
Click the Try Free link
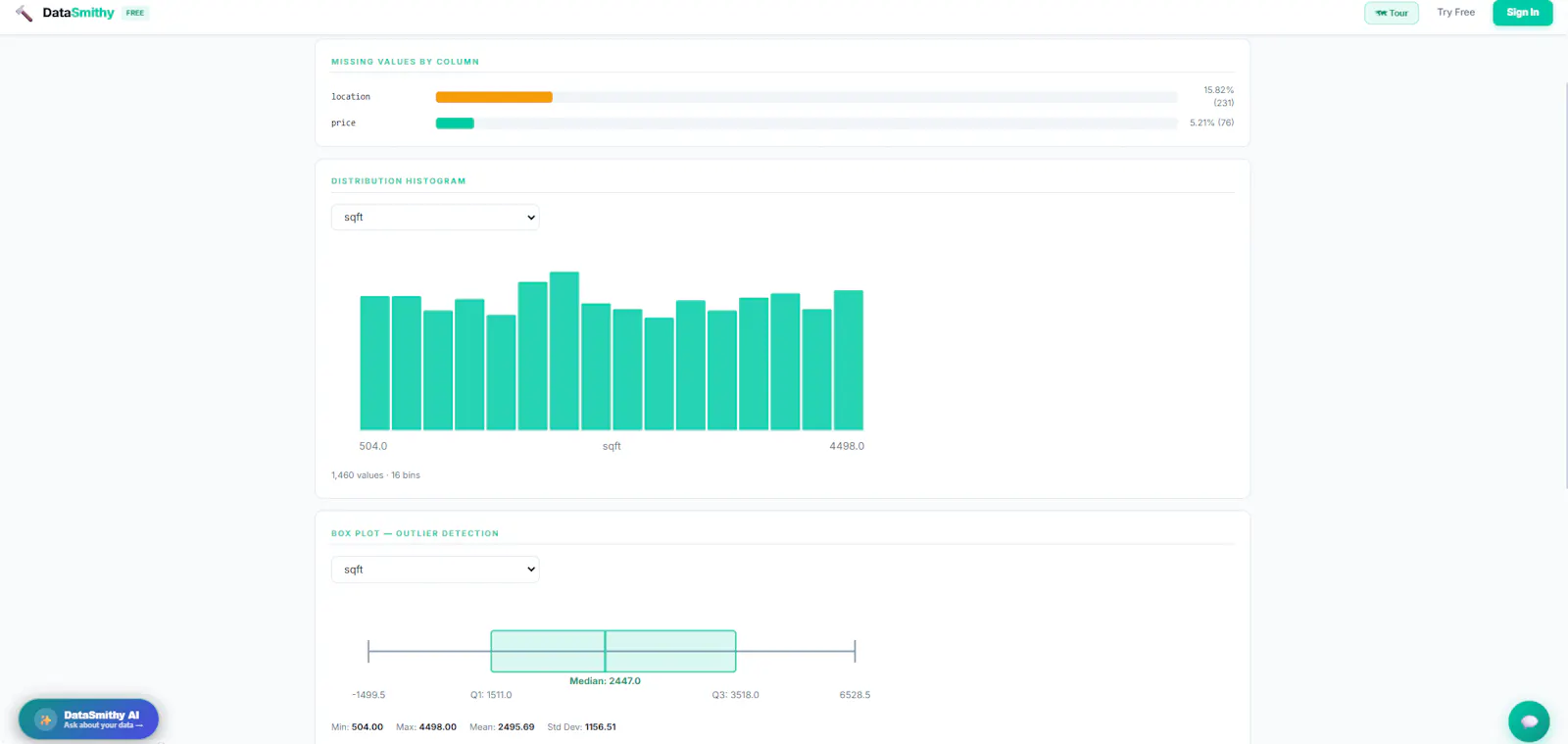[1455, 13]
